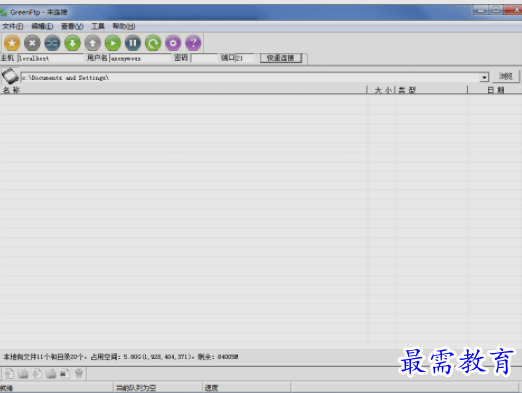The image size is (522, 393).
Task: Click the green play toolbar button
Action: click(113, 43)
